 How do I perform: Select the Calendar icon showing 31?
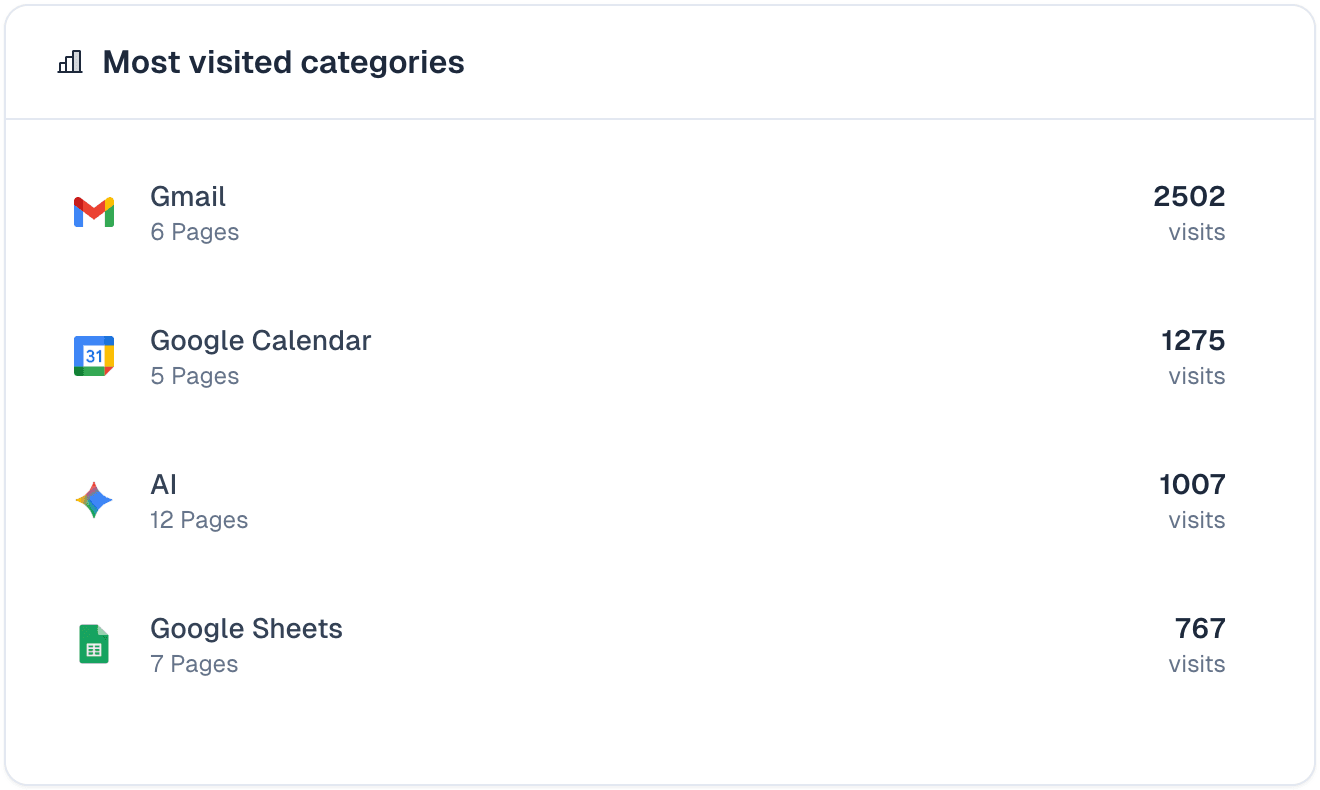click(x=94, y=355)
